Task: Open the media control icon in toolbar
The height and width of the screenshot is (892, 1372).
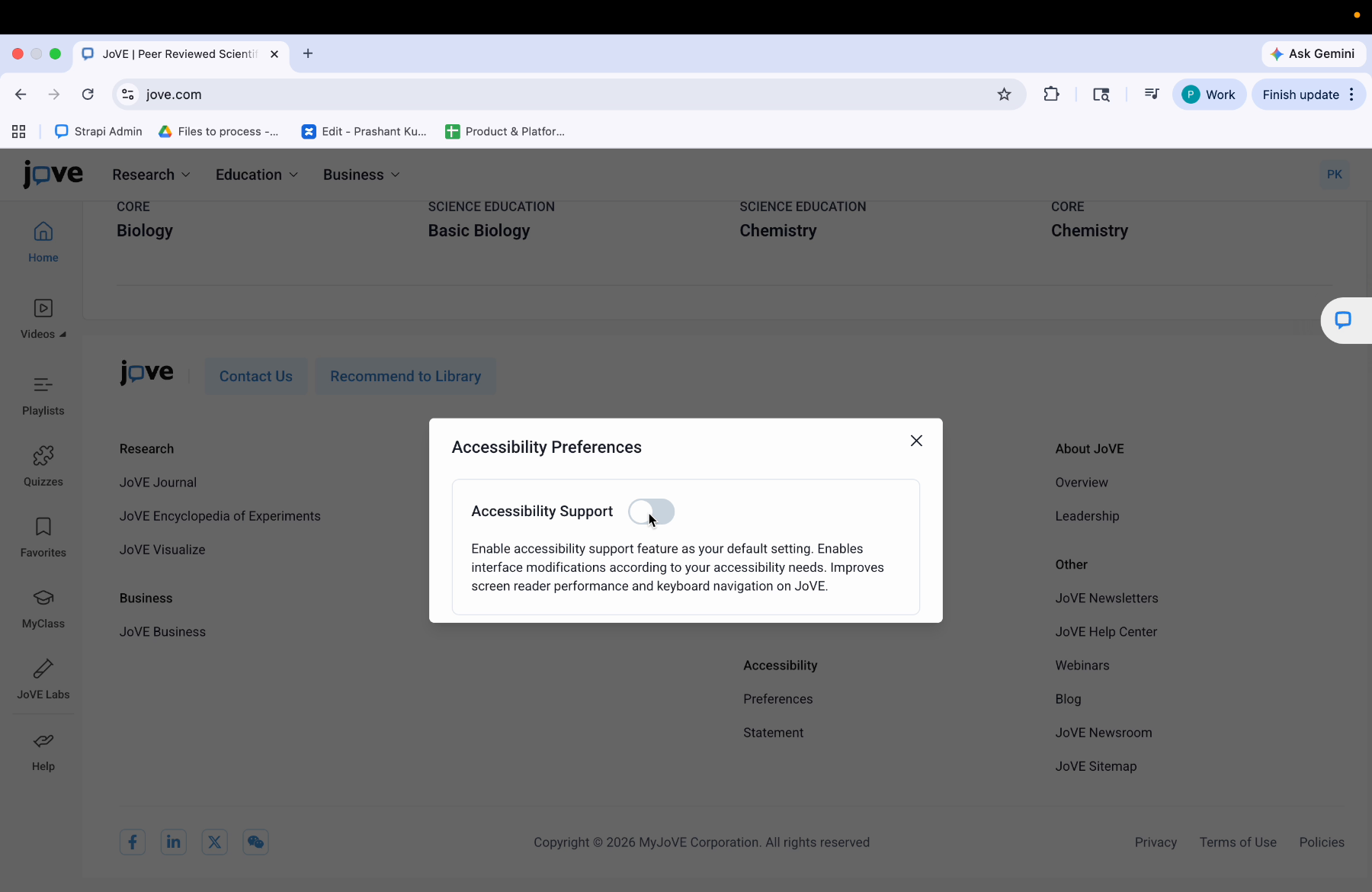Action: point(1152,95)
